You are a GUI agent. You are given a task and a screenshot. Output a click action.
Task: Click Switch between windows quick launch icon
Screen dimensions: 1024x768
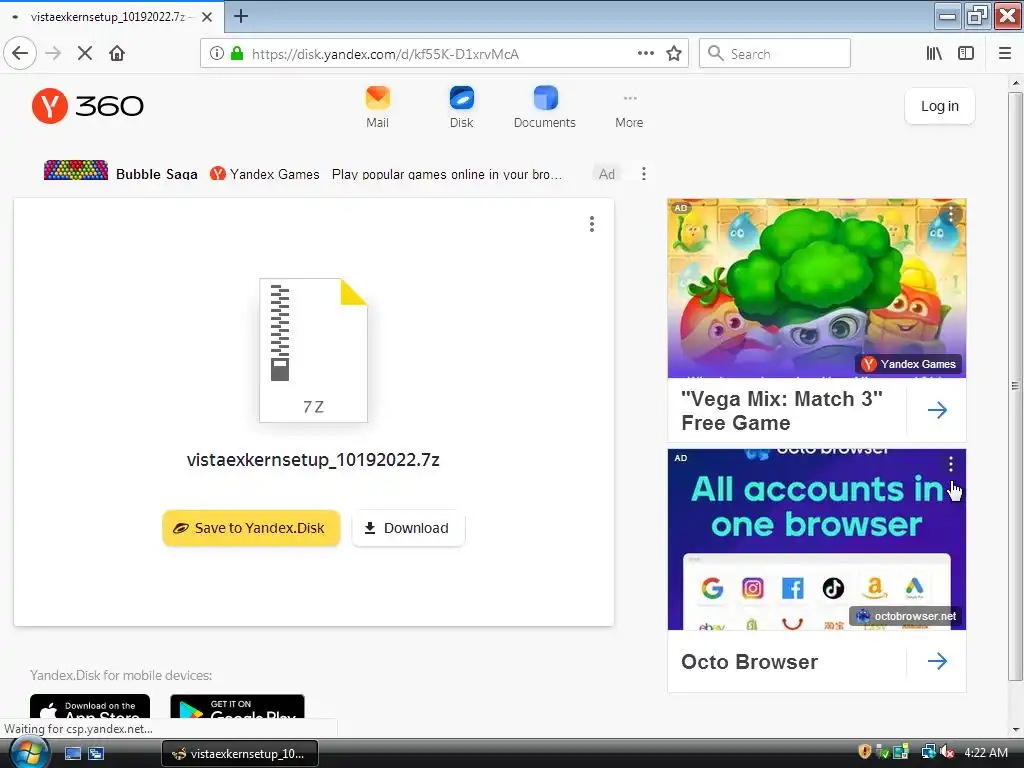[96, 754]
